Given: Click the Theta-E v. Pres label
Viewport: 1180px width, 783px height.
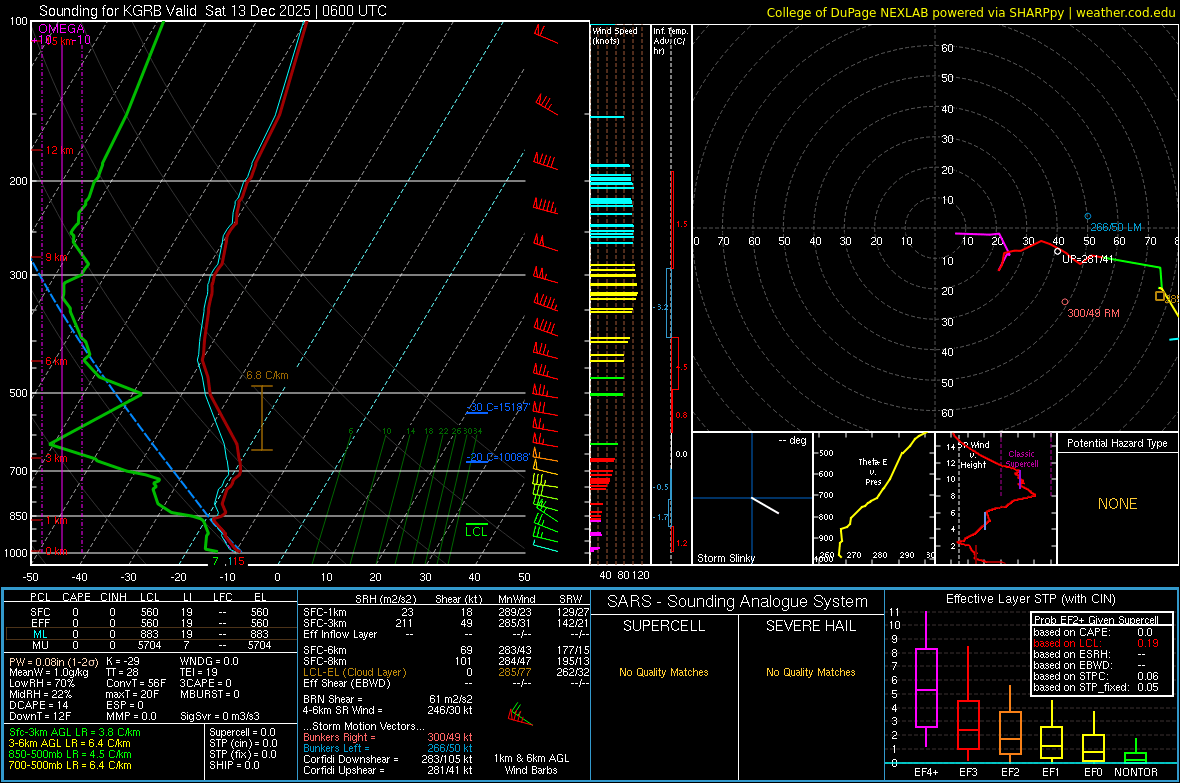Looking at the screenshot, I should 873,471.
